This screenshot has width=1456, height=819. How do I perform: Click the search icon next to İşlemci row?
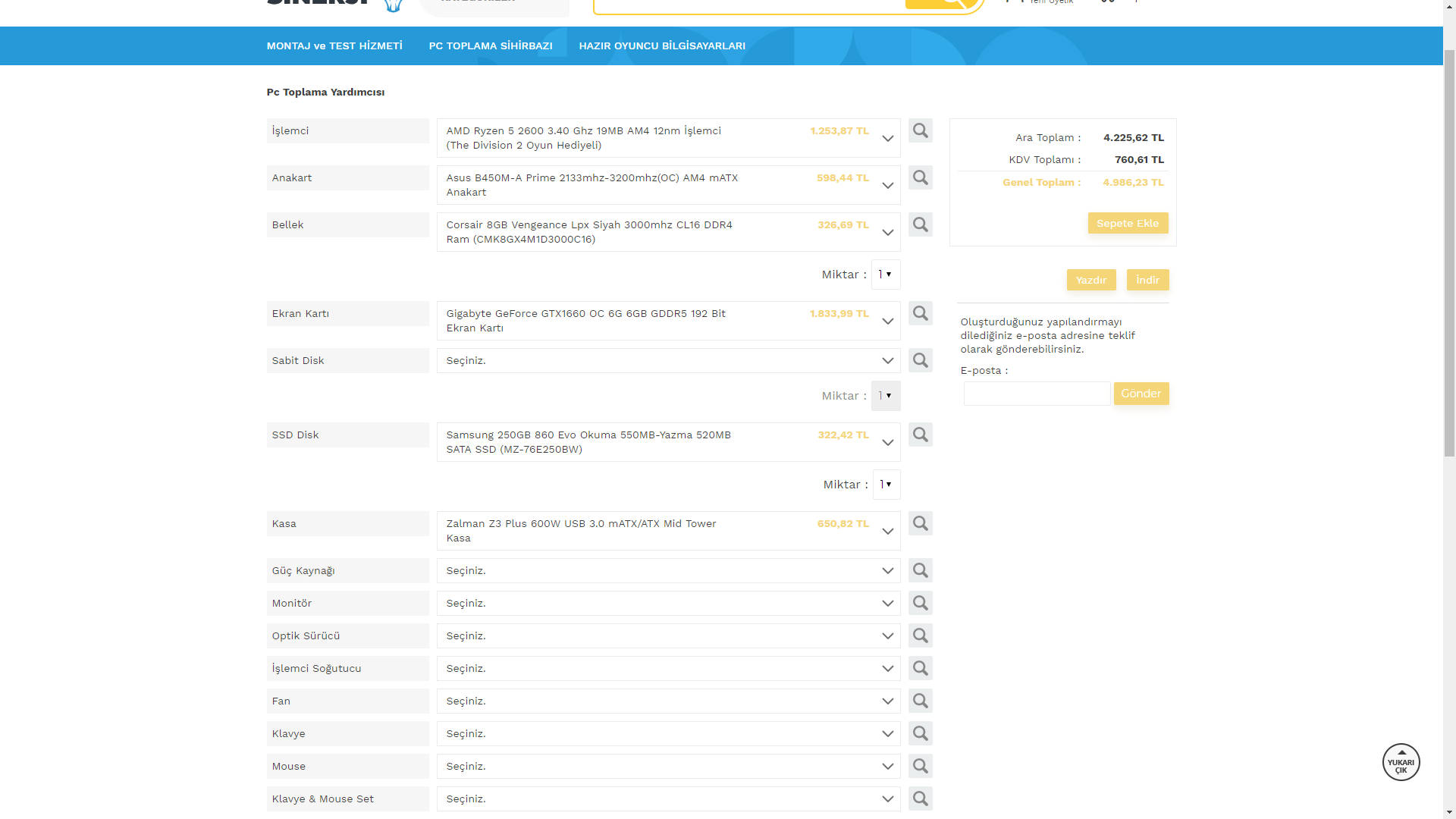tap(920, 130)
